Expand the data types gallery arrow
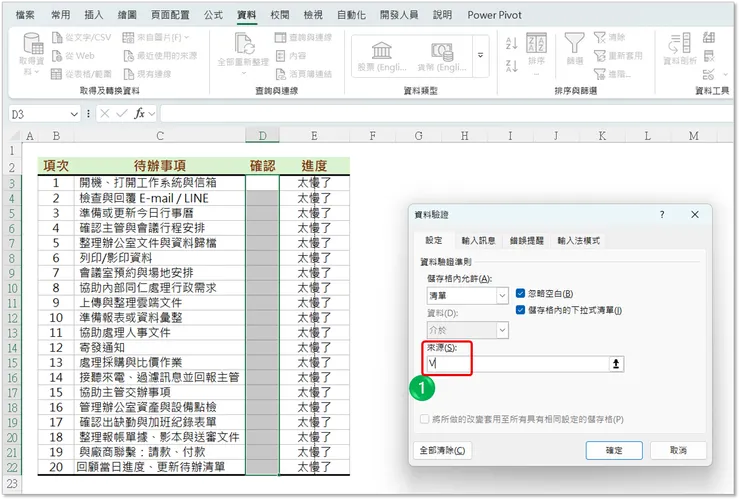This screenshot has width=740, height=500. (x=480, y=56)
